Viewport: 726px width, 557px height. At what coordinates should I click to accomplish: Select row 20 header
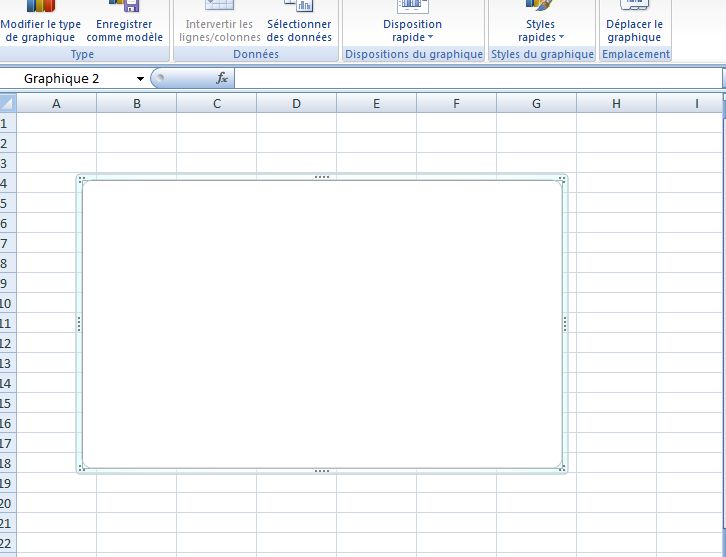[x=8, y=503]
